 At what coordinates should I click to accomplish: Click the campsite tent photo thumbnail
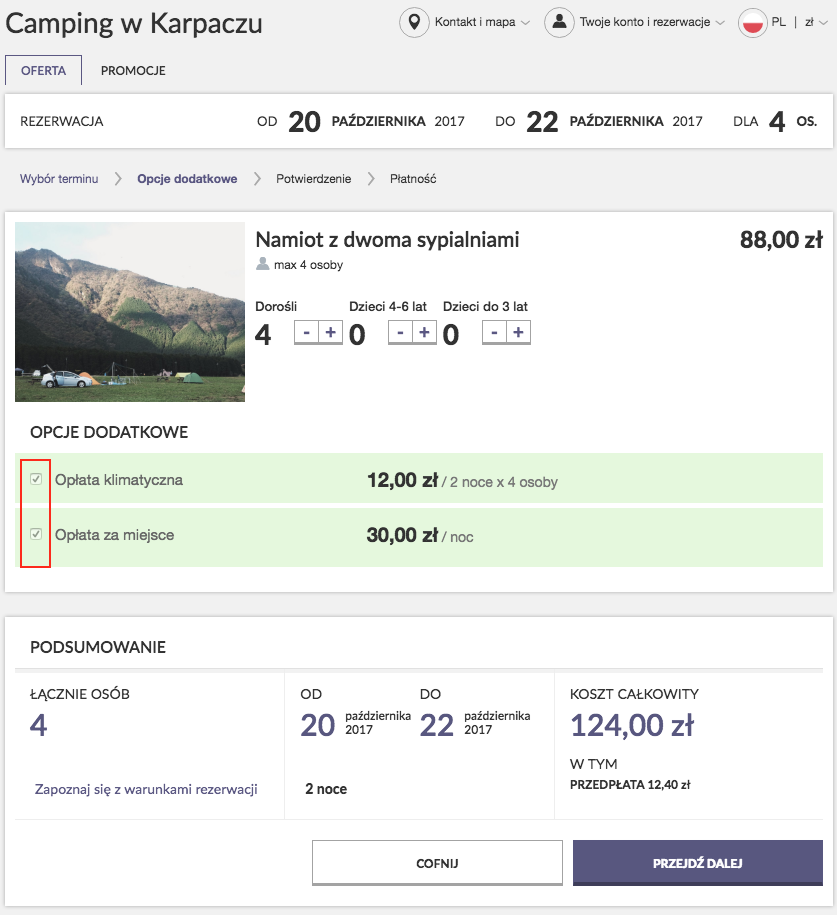click(x=130, y=312)
